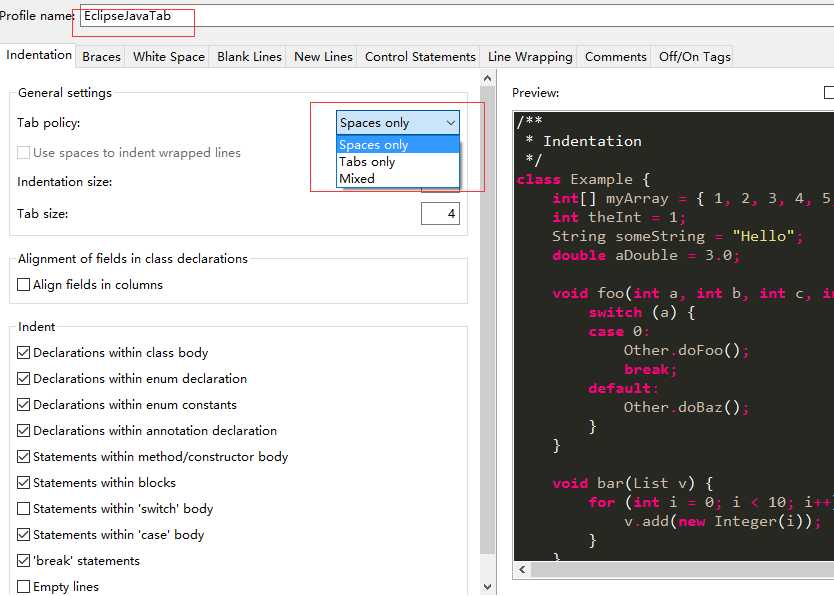Image resolution: width=834 pixels, height=596 pixels.
Task: Click the preview pane horizontal scrollbar track
Action: point(682,570)
